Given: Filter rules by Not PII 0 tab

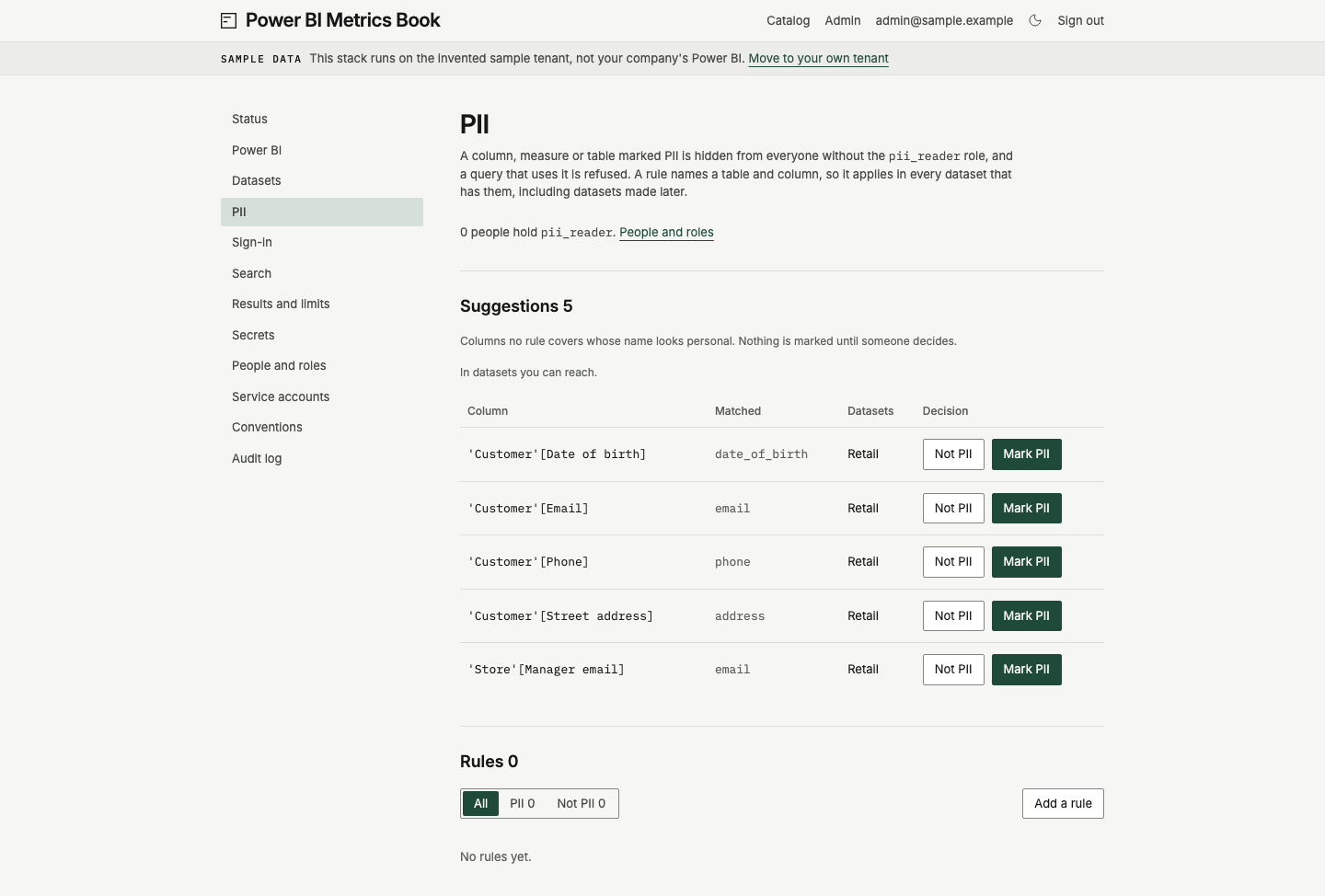Looking at the screenshot, I should click(x=582, y=803).
